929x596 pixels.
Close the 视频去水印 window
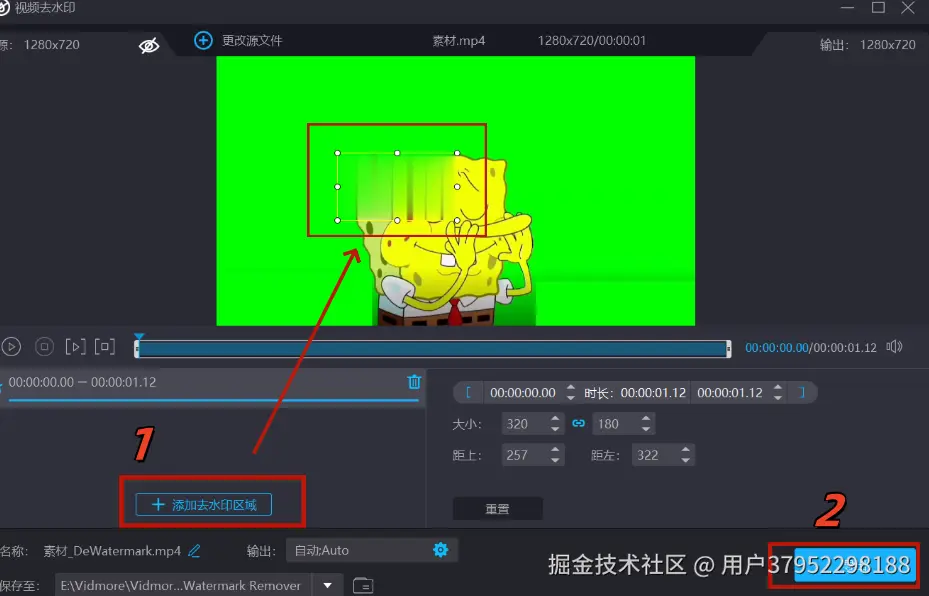908,7
